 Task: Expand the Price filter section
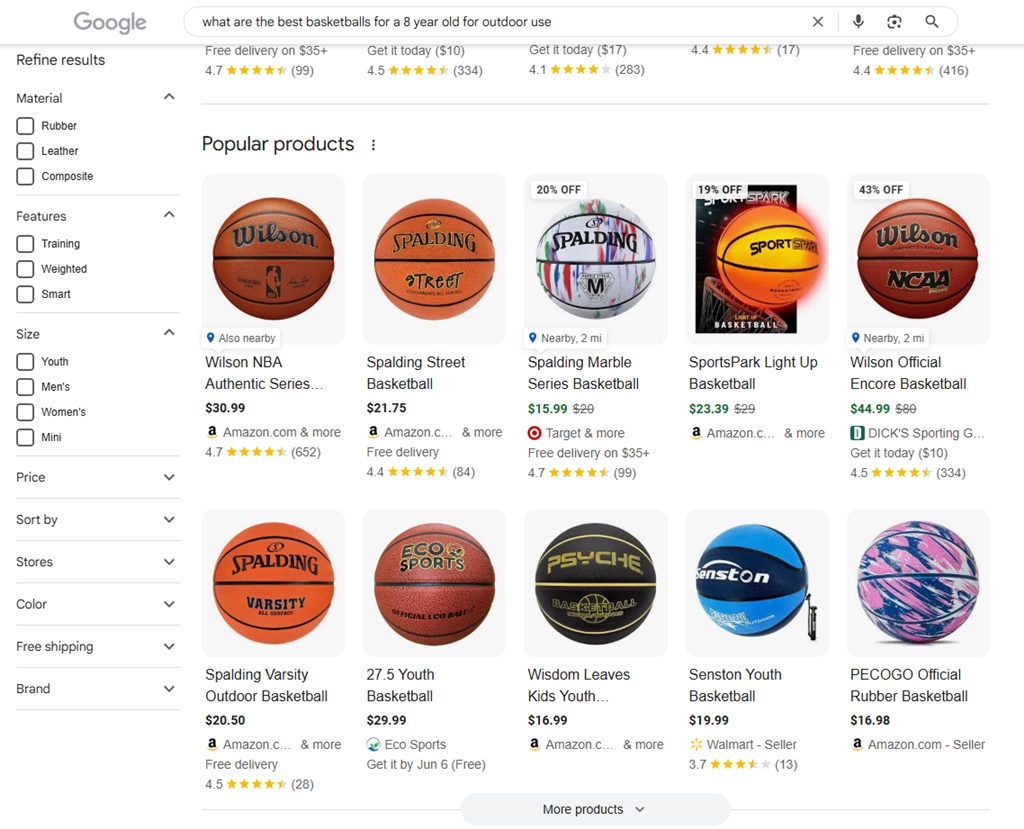tap(97, 478)
